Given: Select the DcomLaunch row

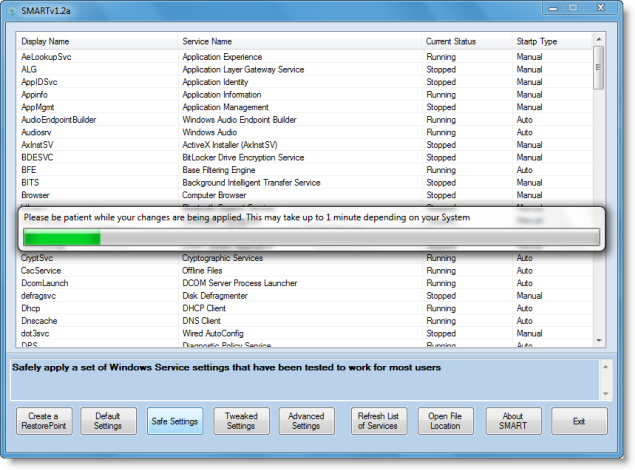Looking at the screenshot, I should click(304, 283).
